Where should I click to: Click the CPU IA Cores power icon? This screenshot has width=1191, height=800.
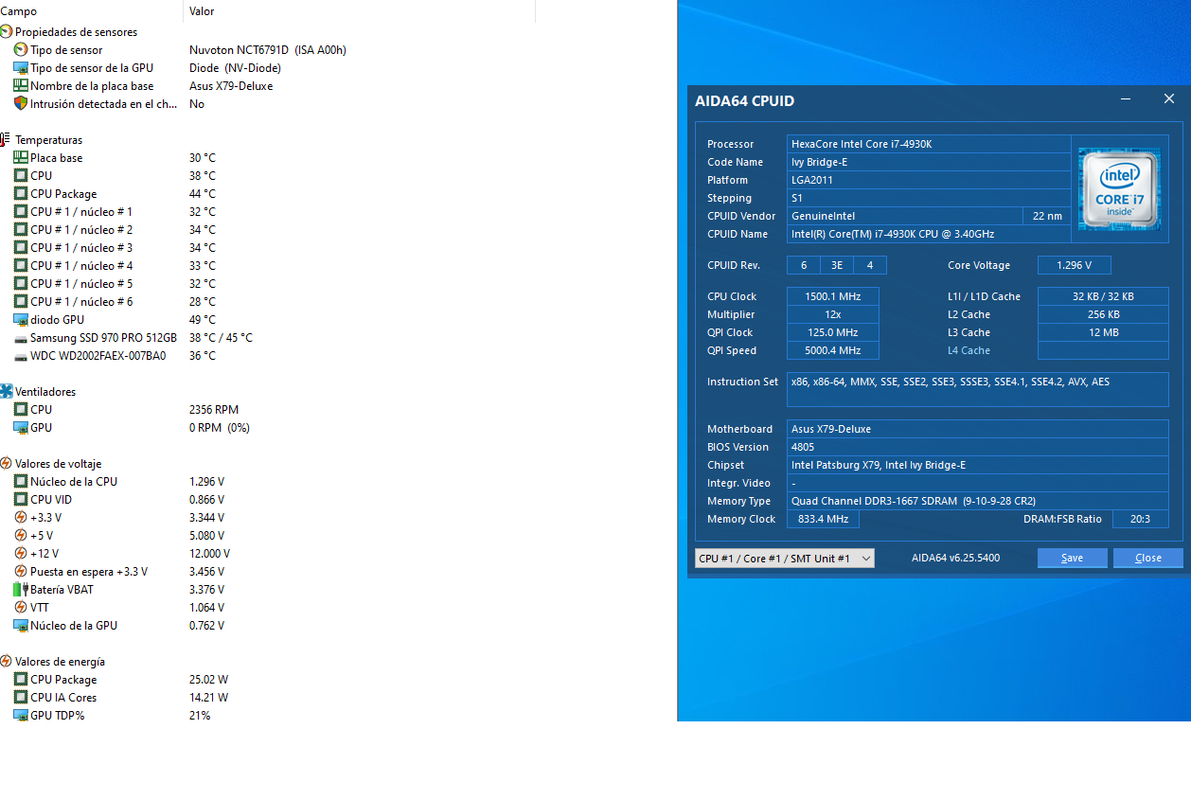point(21,697)
